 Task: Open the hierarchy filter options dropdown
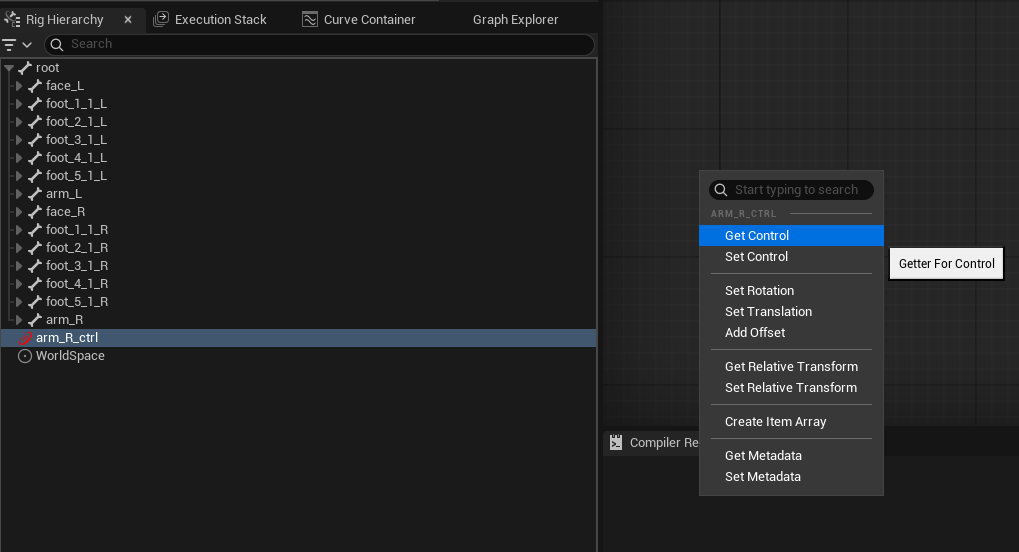(18, 44)
